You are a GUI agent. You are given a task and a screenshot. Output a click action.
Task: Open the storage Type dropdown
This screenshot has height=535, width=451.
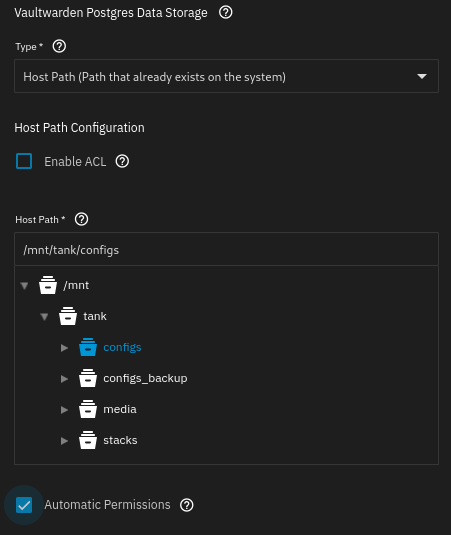click(x=226, y=76)
